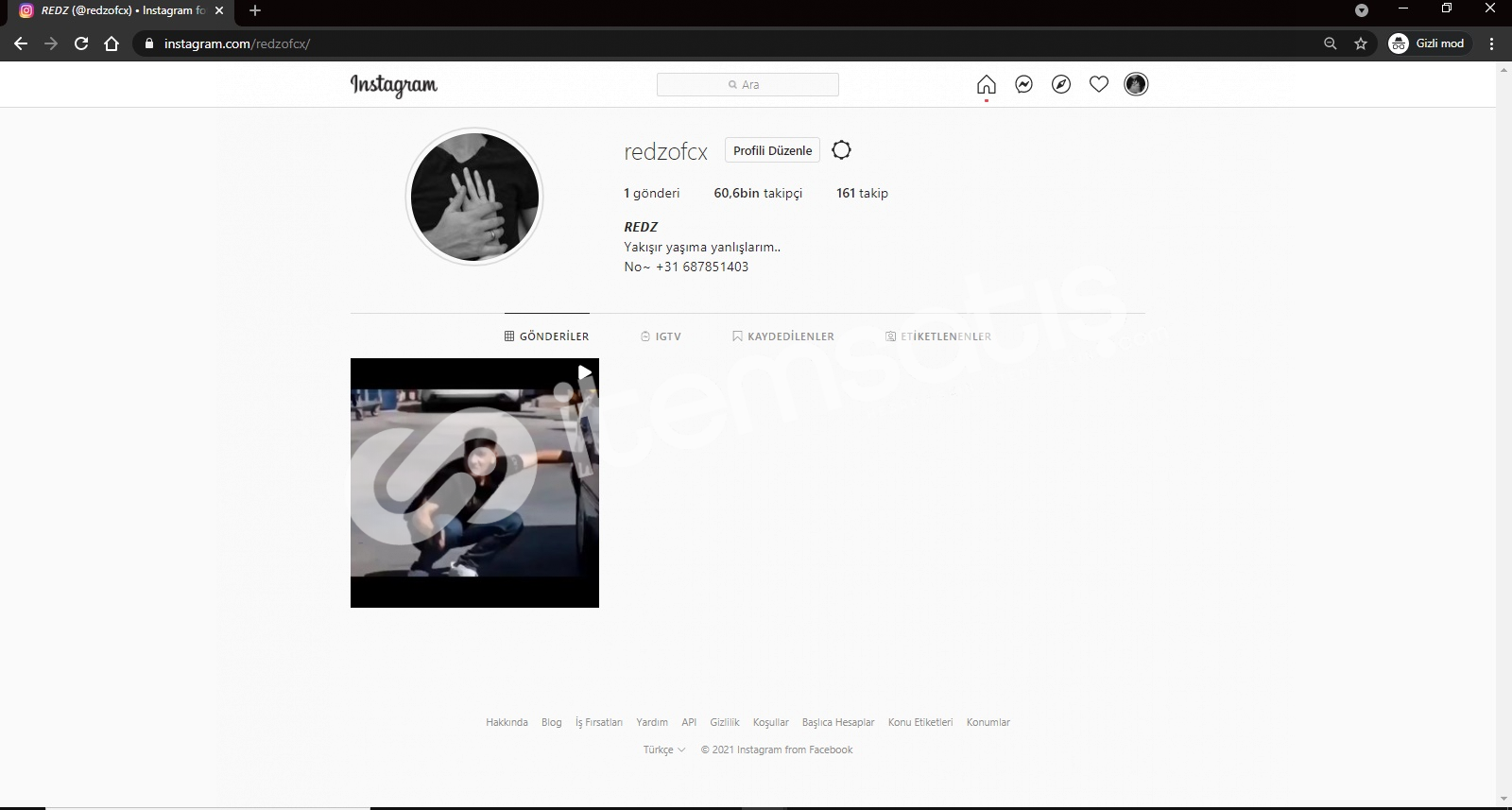Switch to the IGTV tab

click(x=661, y=336)
